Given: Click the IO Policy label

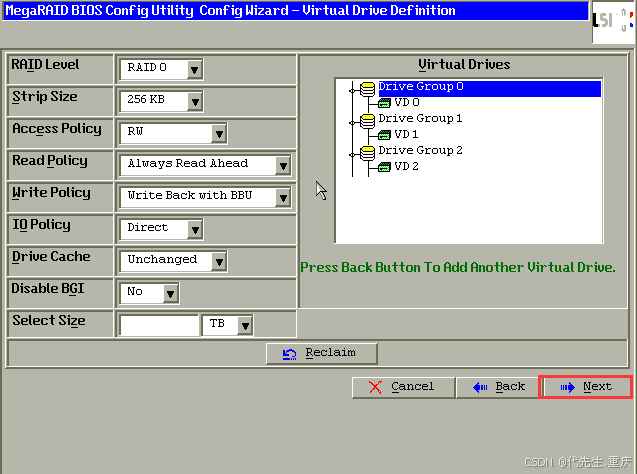Looking at the screenshot, I should tap(41, 225).
